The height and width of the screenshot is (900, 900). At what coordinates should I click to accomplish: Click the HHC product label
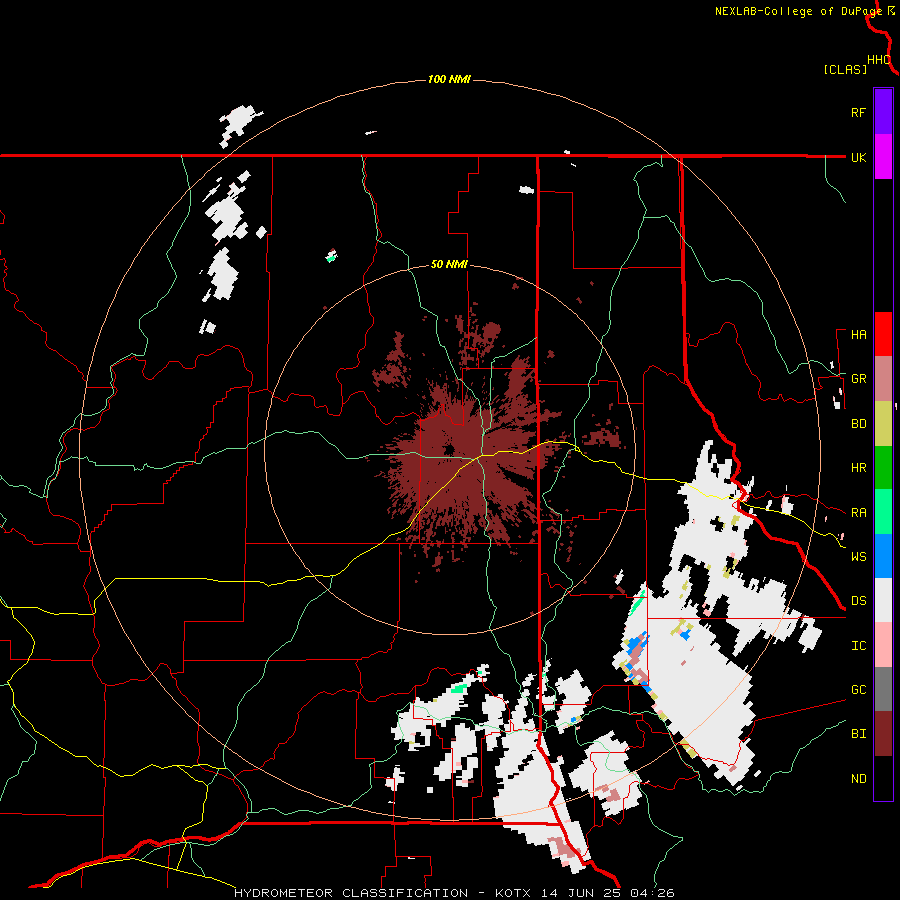click(879, 60)
